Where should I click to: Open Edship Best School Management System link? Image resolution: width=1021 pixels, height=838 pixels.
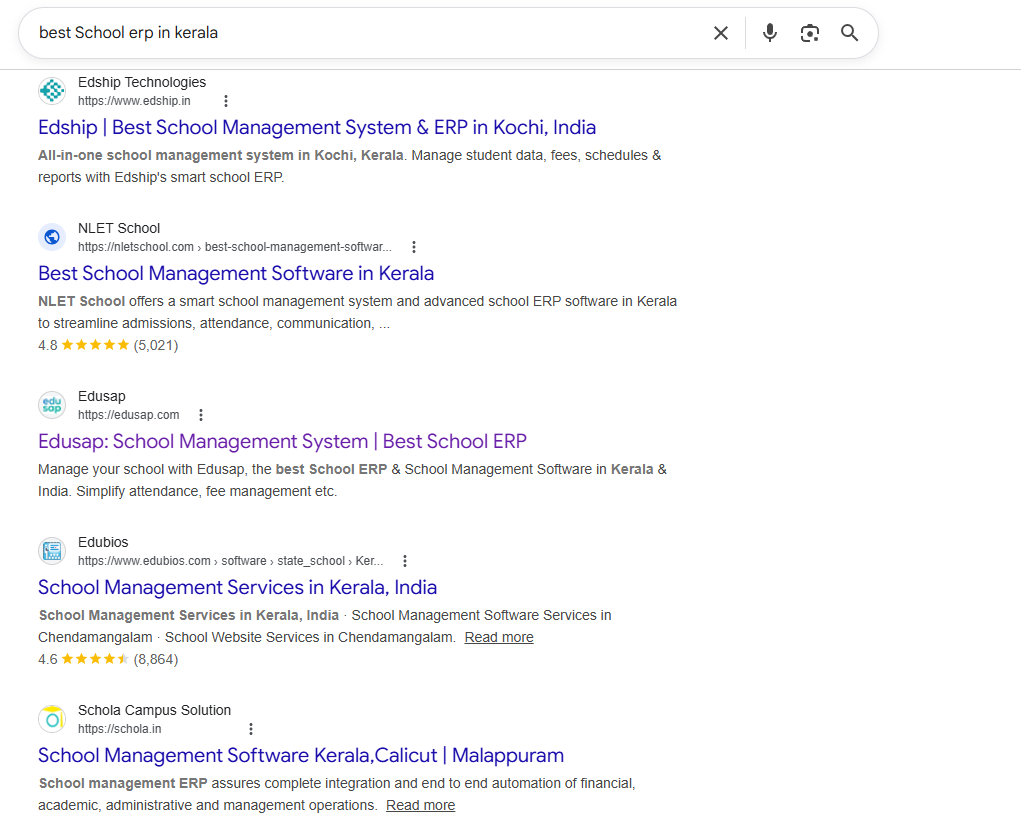pyautogui.click(x=317, y=127)
